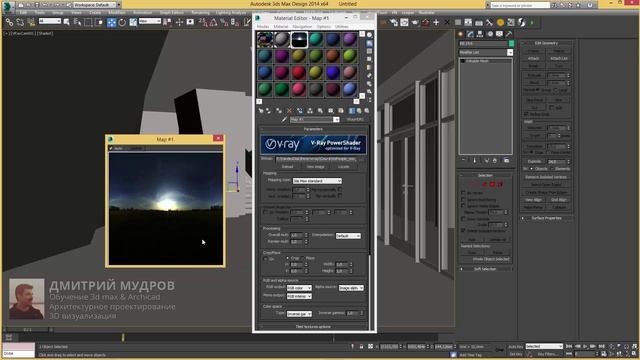Click Assign Material to Selection icon
This screenshot has width=640, height=360.
pos(279,111)
